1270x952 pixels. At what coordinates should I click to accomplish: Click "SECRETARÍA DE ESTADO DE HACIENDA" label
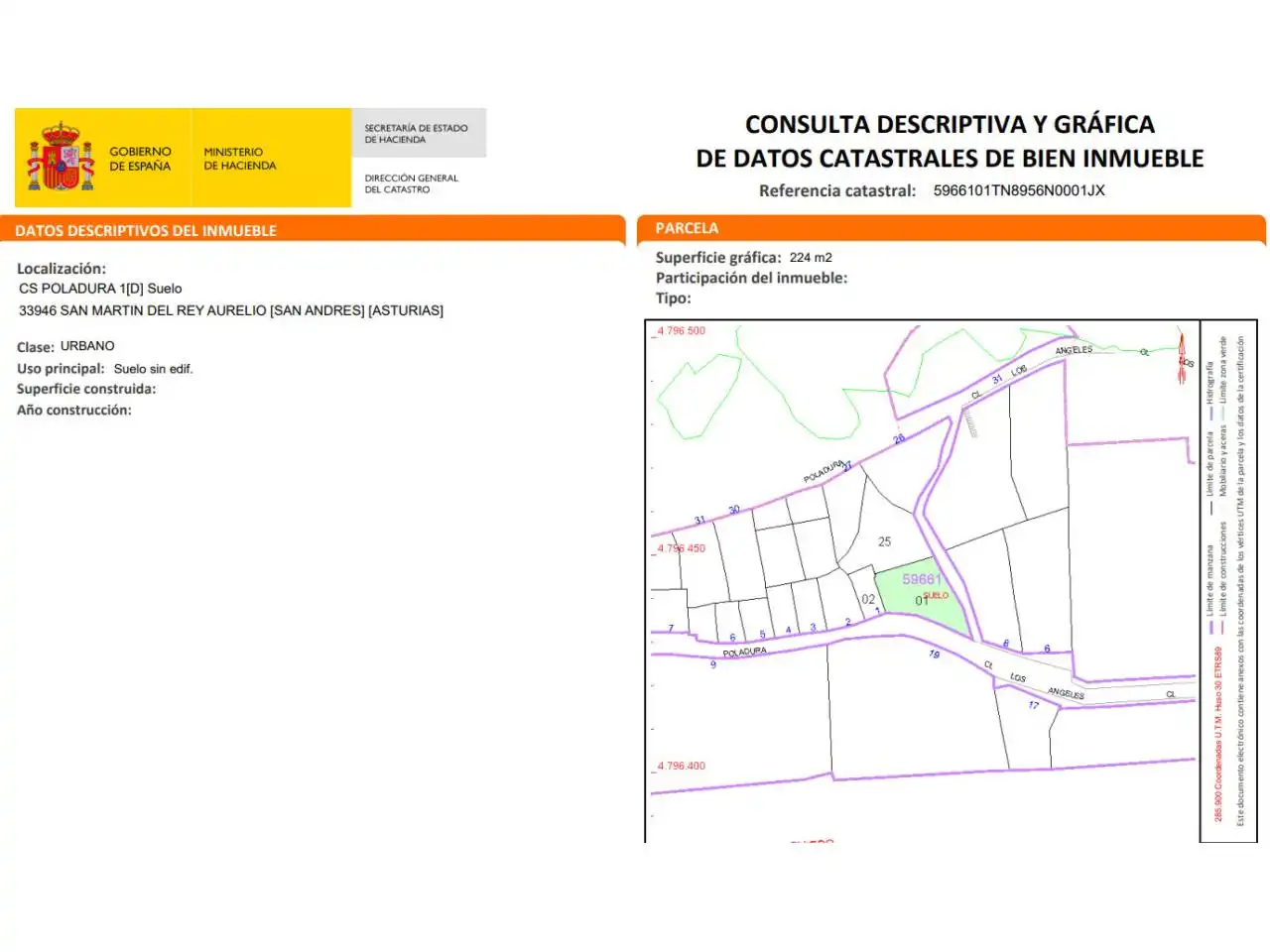coord(416,134)
